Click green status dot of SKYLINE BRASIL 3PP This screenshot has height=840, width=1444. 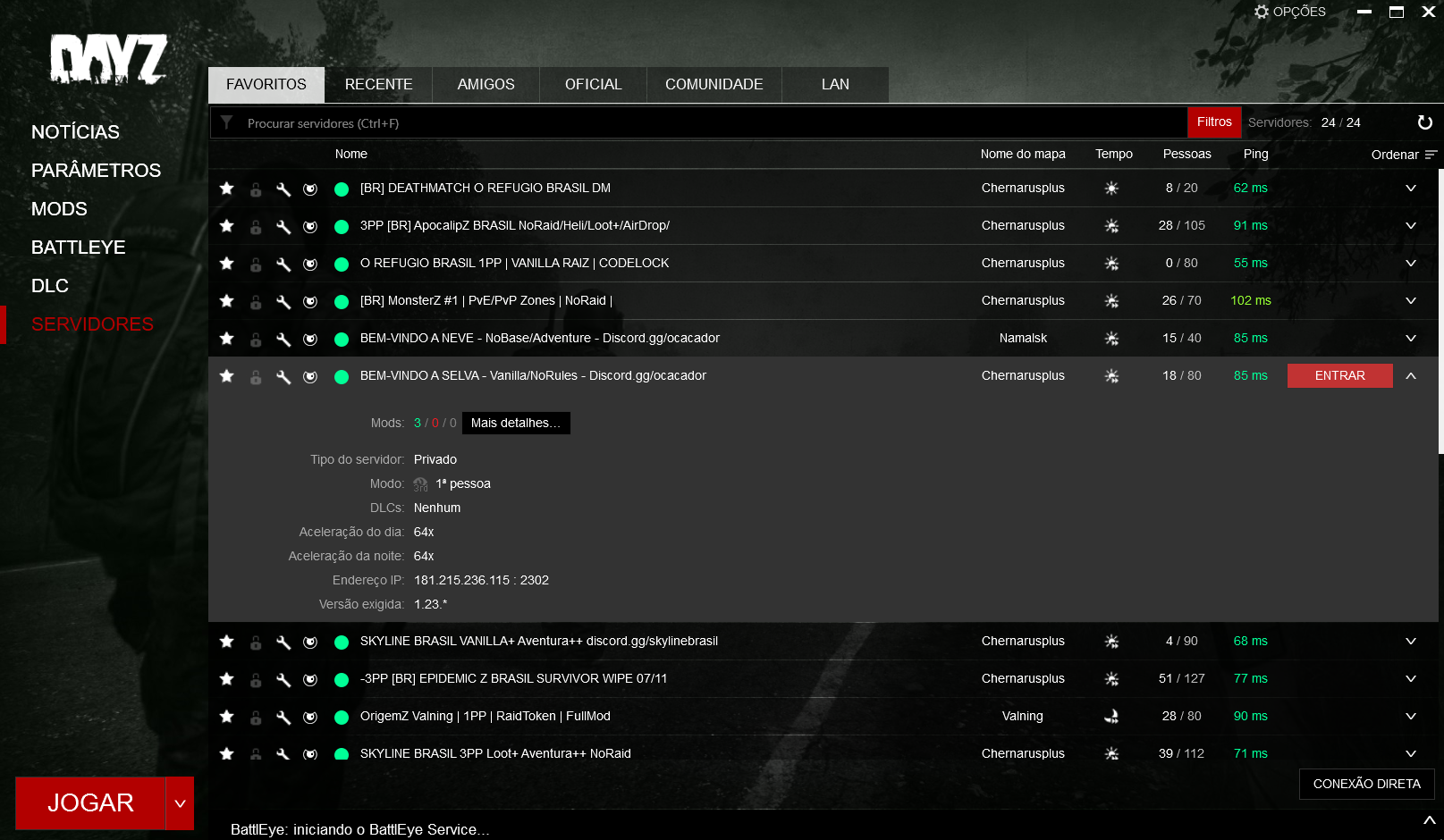(342, 753)
